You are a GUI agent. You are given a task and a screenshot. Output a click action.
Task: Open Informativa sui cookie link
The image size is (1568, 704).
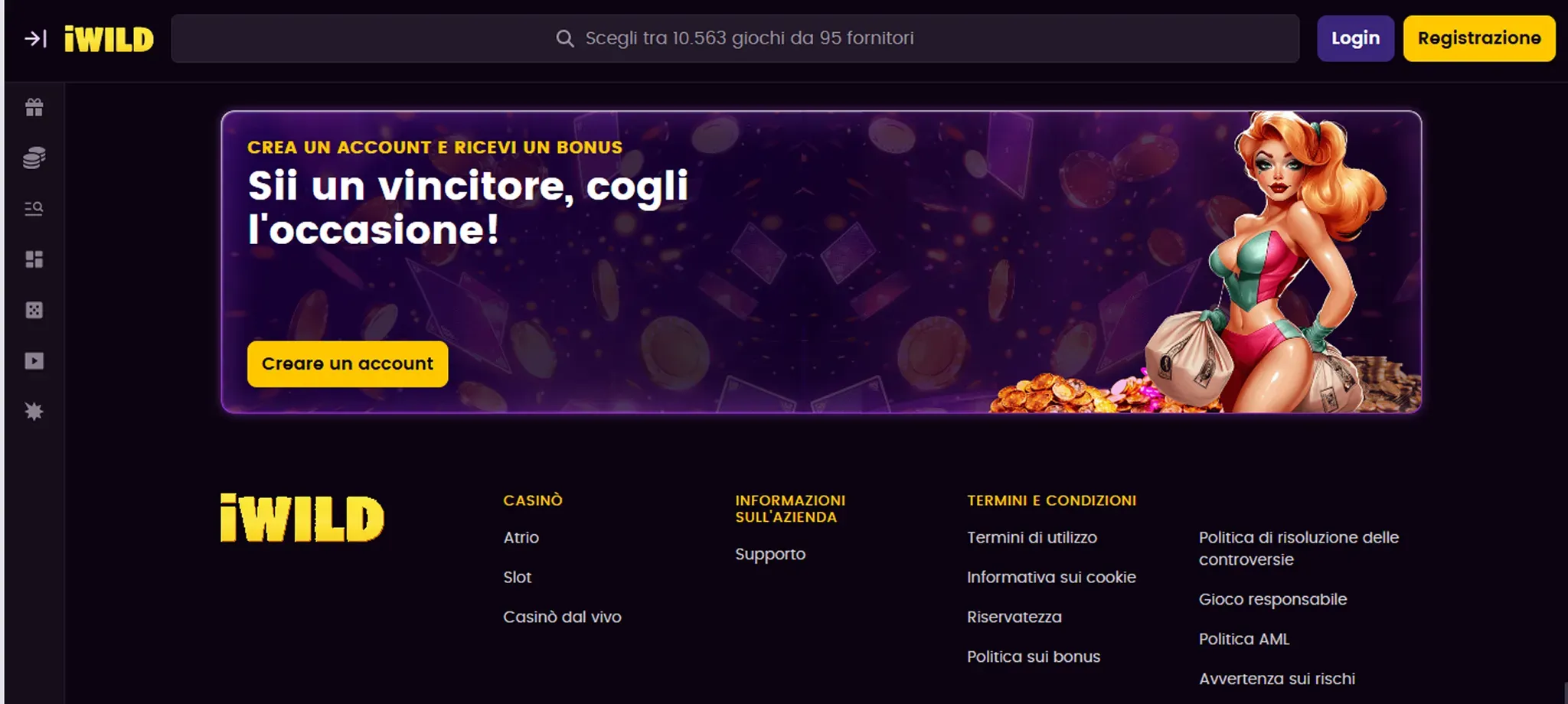pyautogui.click(x=1051, y=578)
